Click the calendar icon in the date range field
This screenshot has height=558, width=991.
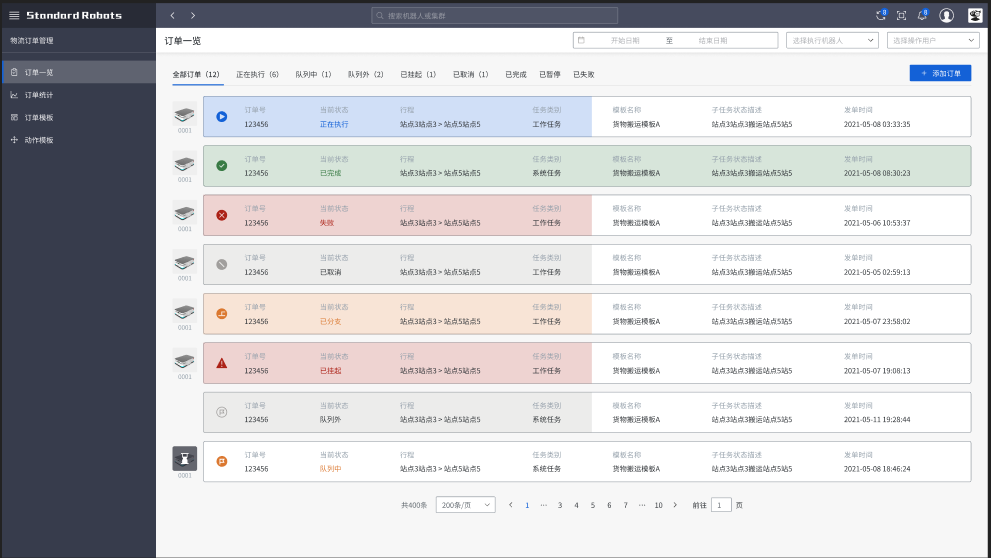[581, 40]
